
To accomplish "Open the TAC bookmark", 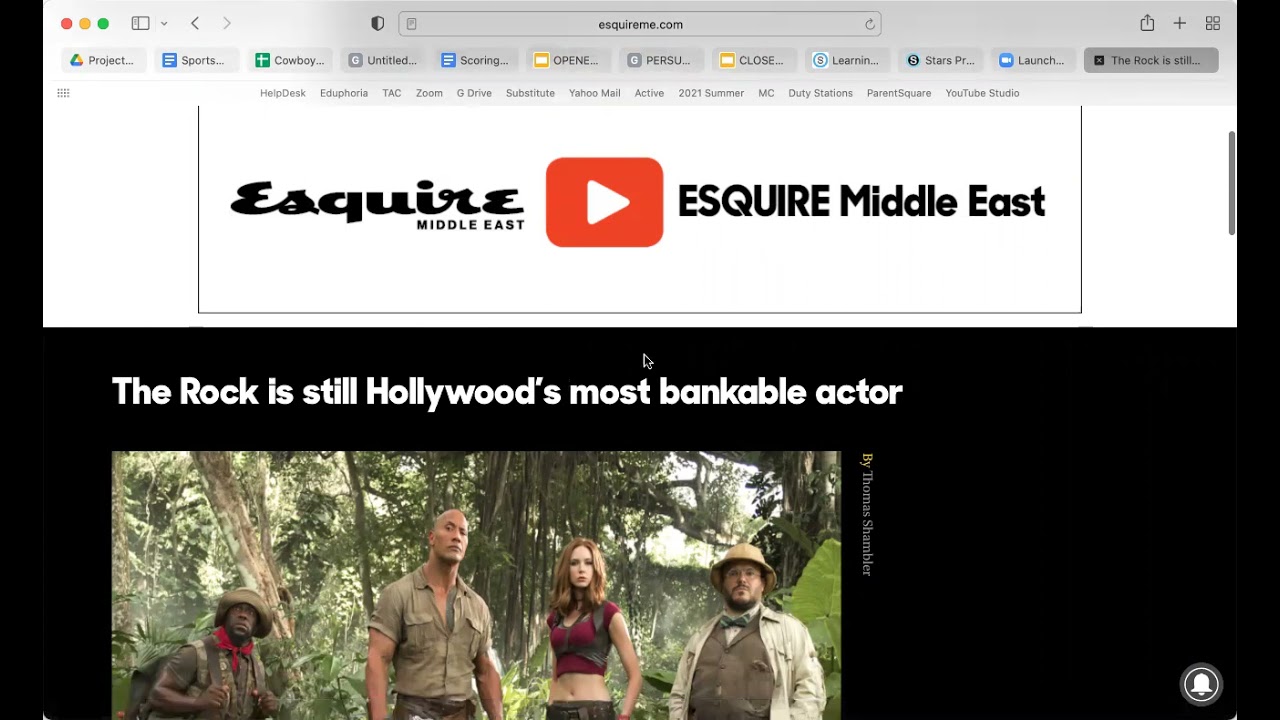I will pyautogui.click(x=392, y=93).
